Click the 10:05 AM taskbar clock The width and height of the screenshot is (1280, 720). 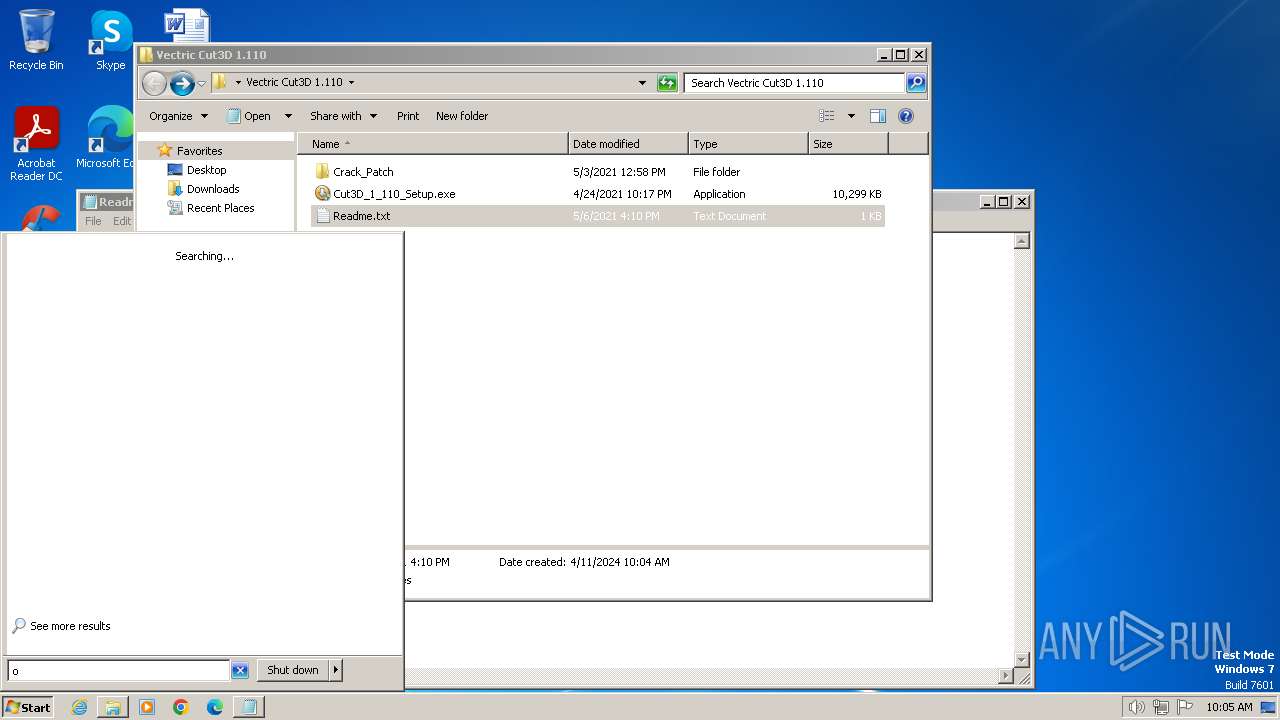[1229, 707]
